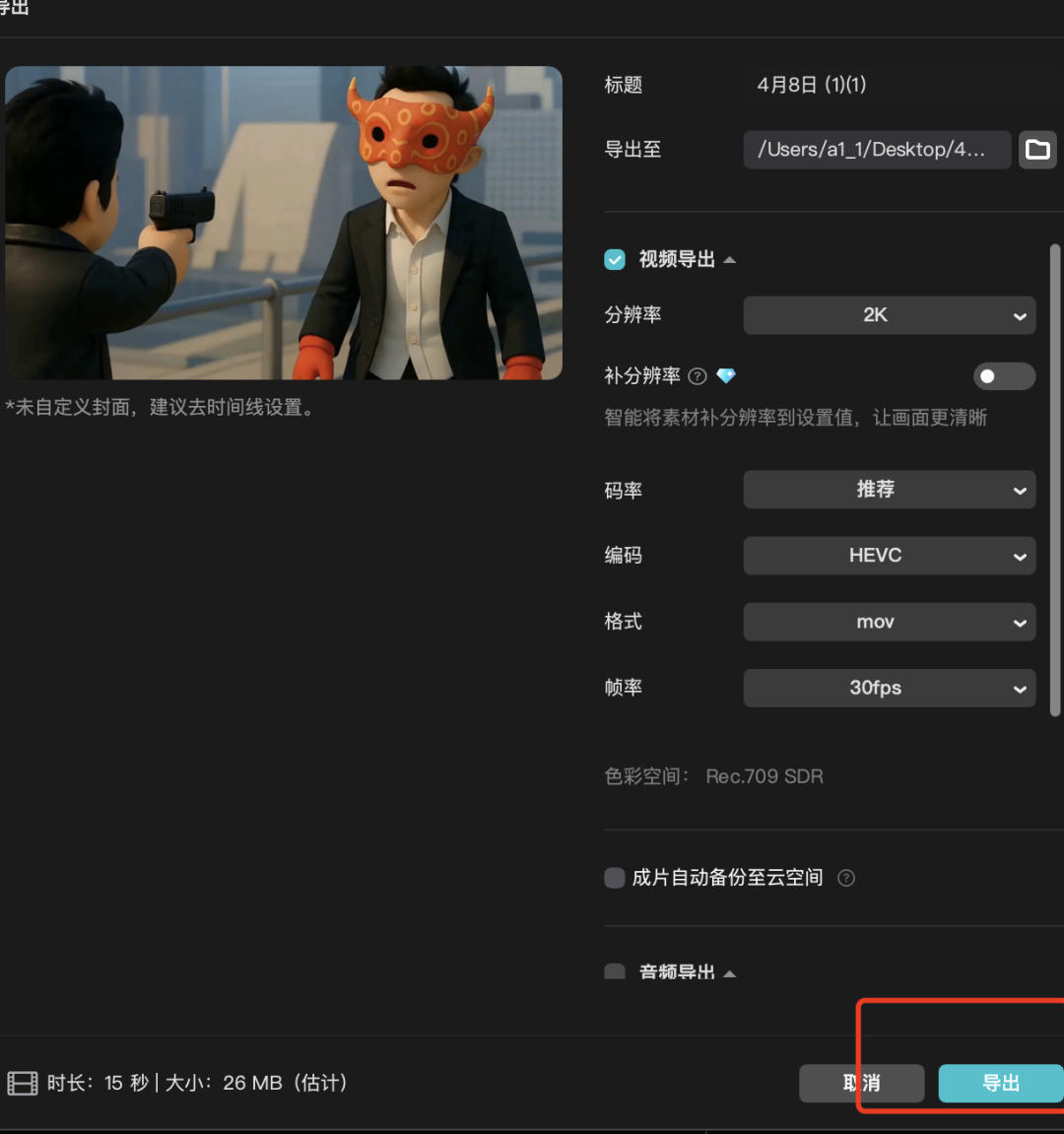
Task: Click the 导出 export button
Action: point(1001,1083)
